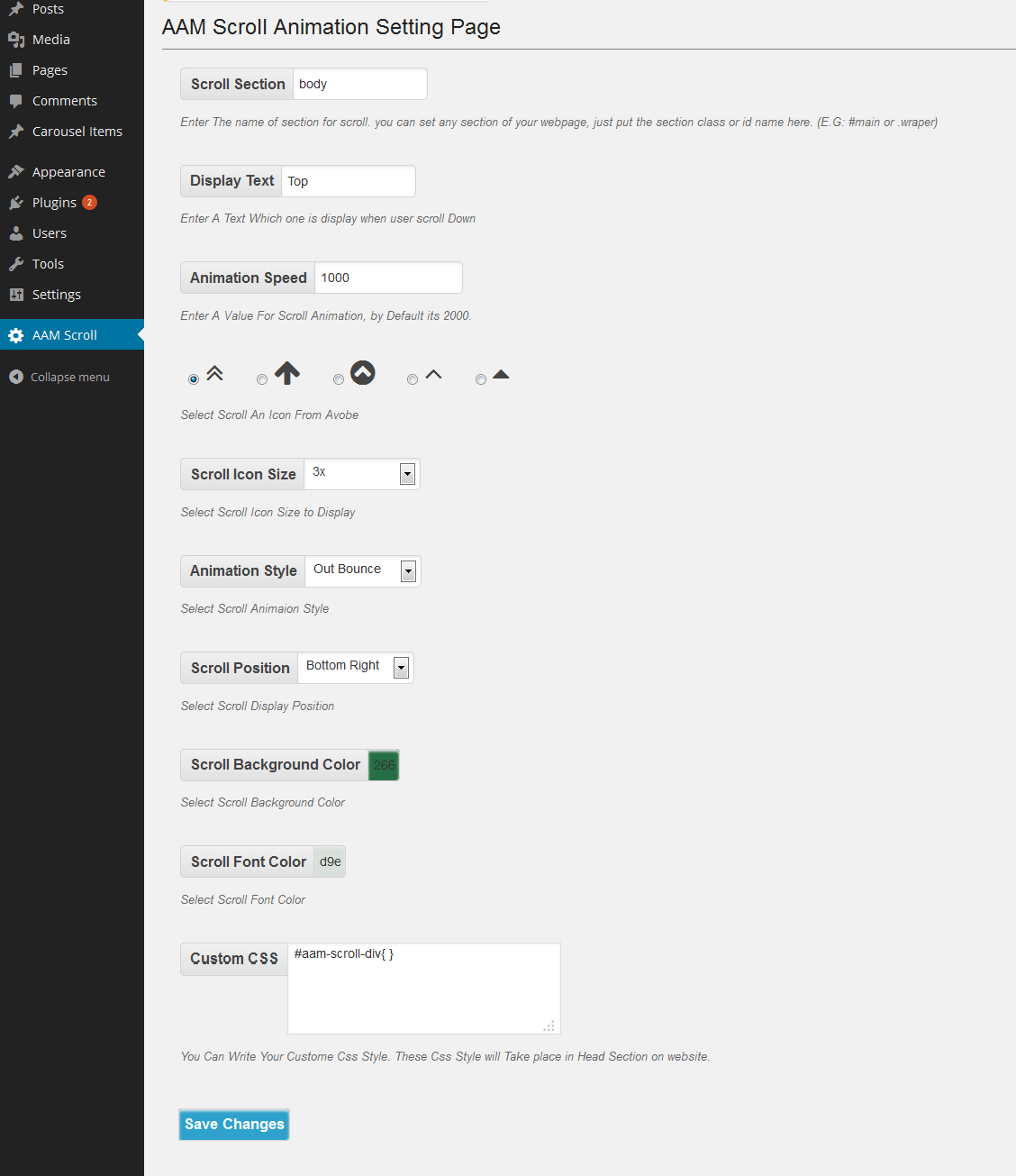Click the Comments bubble icon
The width and height of the screenshot is (1016, 1176).
tap(16, 101)
